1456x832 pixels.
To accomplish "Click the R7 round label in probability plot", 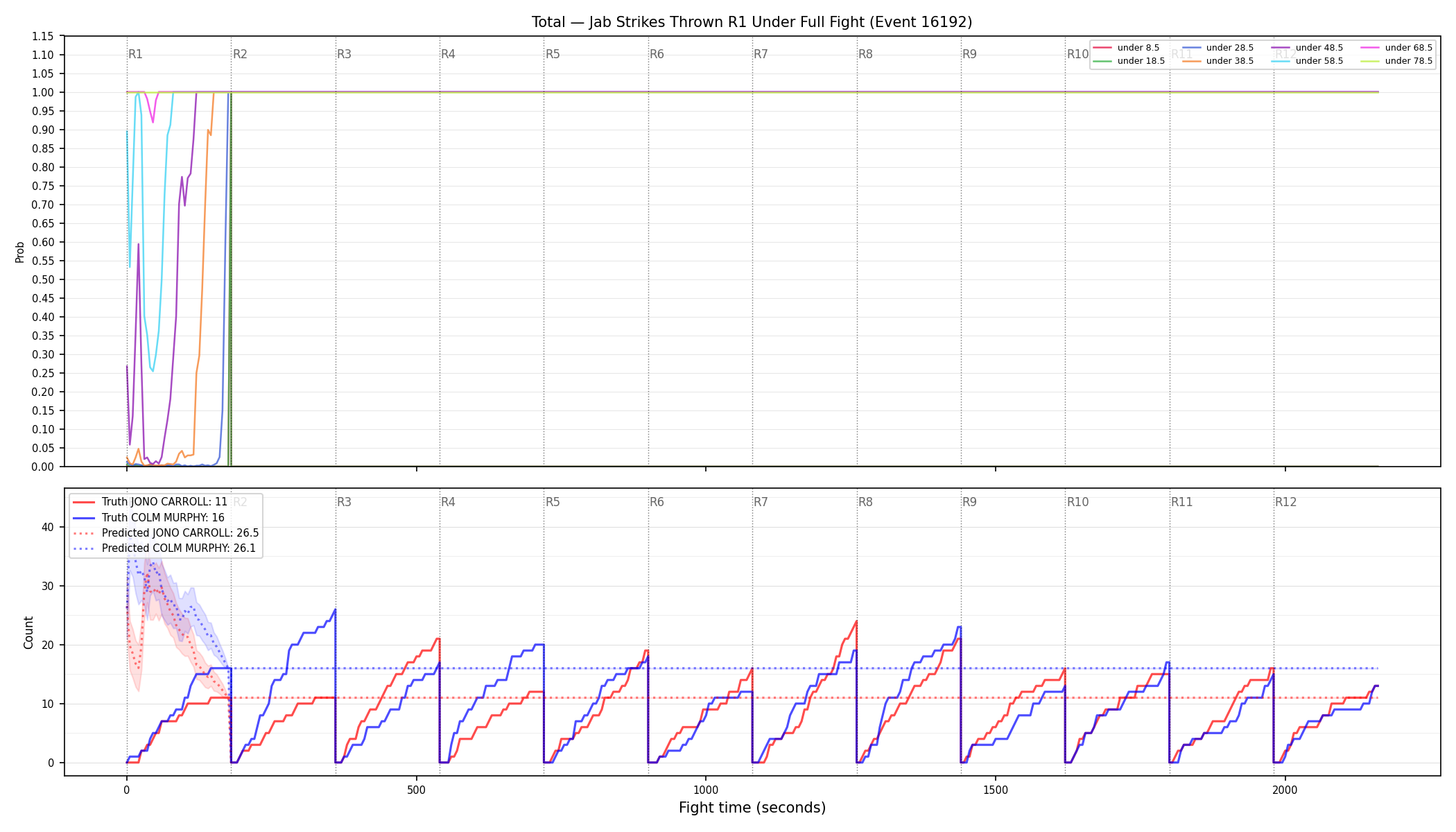I will pos(761,54).
